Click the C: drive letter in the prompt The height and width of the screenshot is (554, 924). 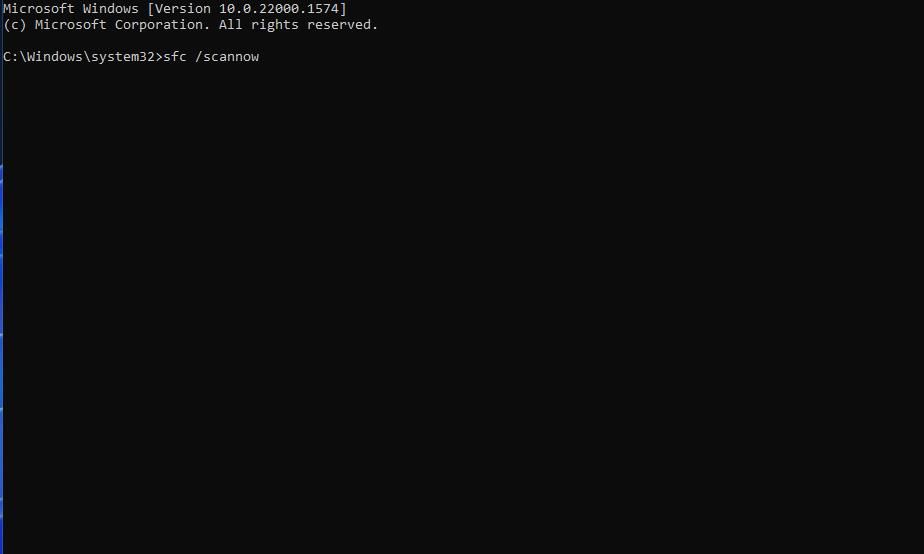coord(11,57)
